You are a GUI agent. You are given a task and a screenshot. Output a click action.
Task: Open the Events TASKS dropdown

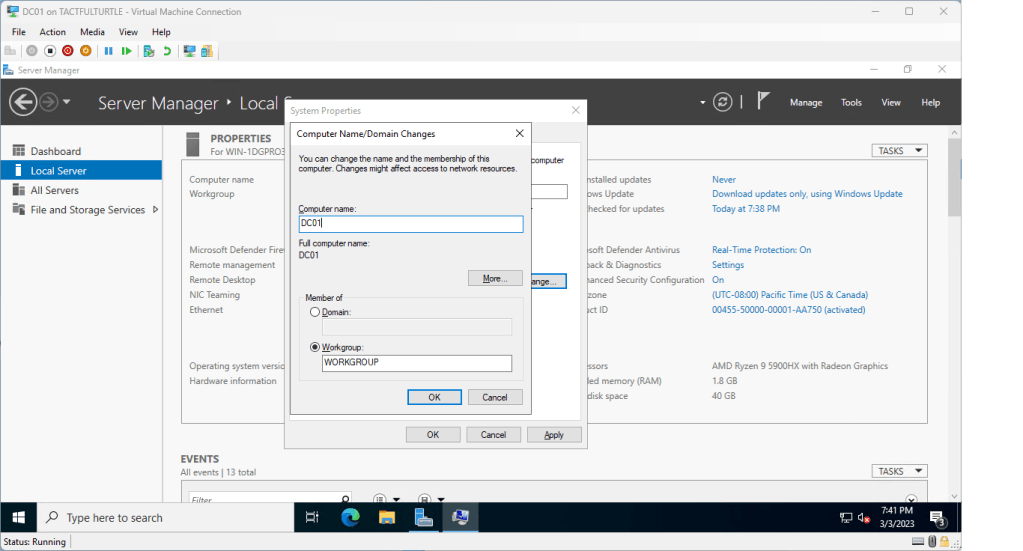tap(899, 471)
